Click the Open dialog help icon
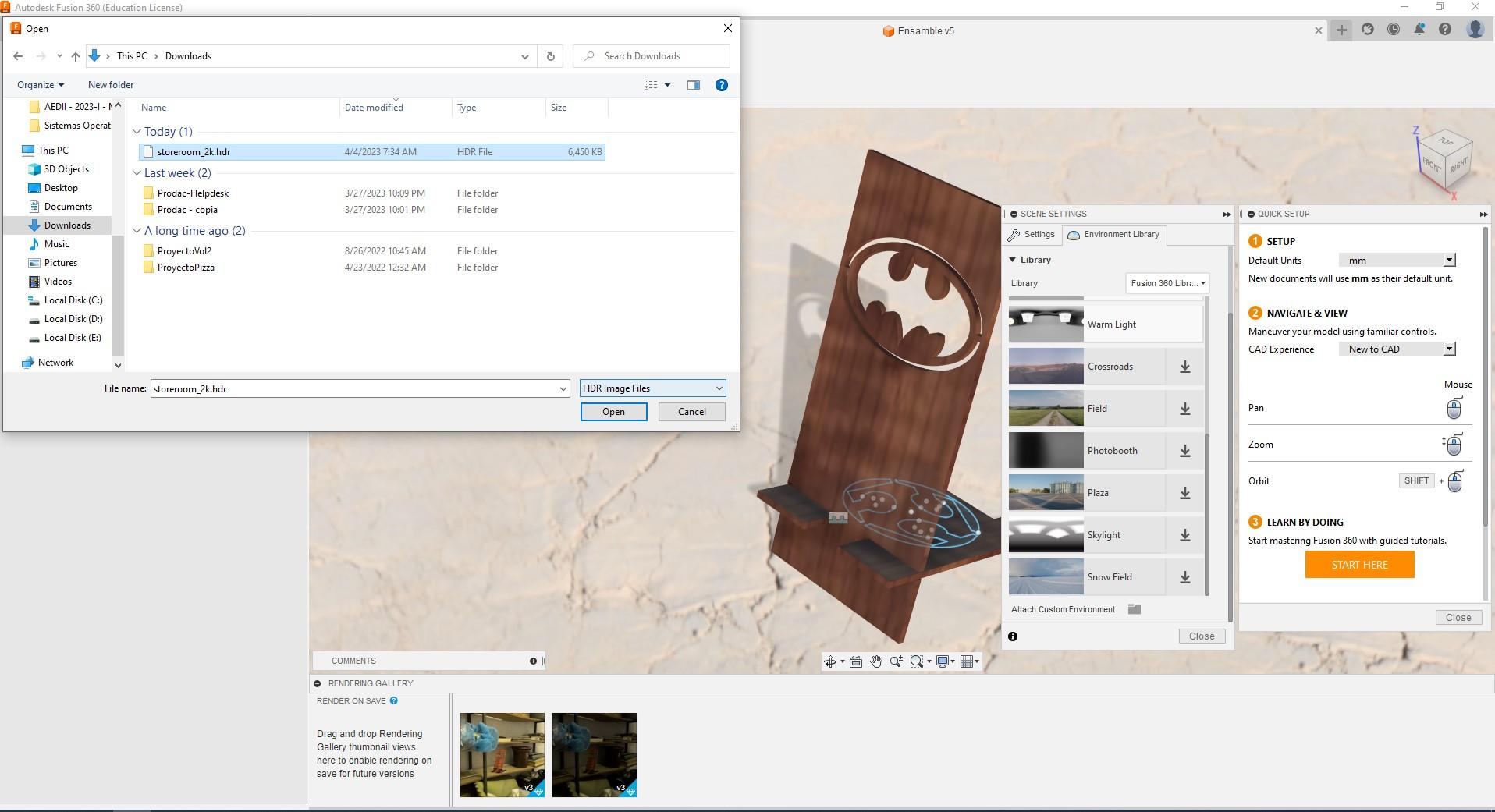 pos(722,85)
